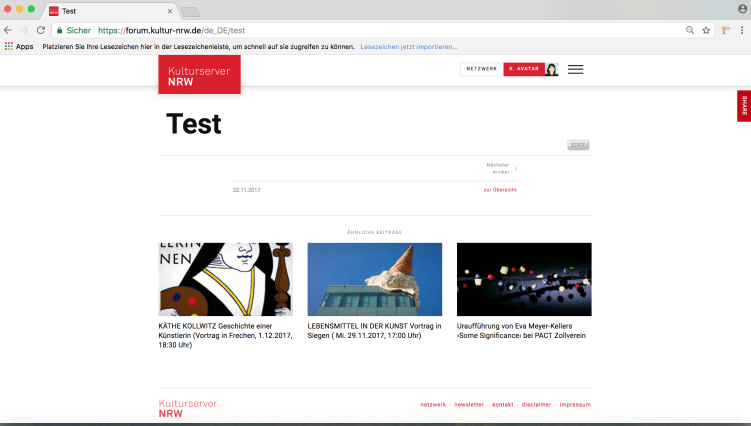Viewport: 751px width, 426px height.
Task: Go to next article via Nächster Artikel chevron
Action: click(x=515, y=168)
